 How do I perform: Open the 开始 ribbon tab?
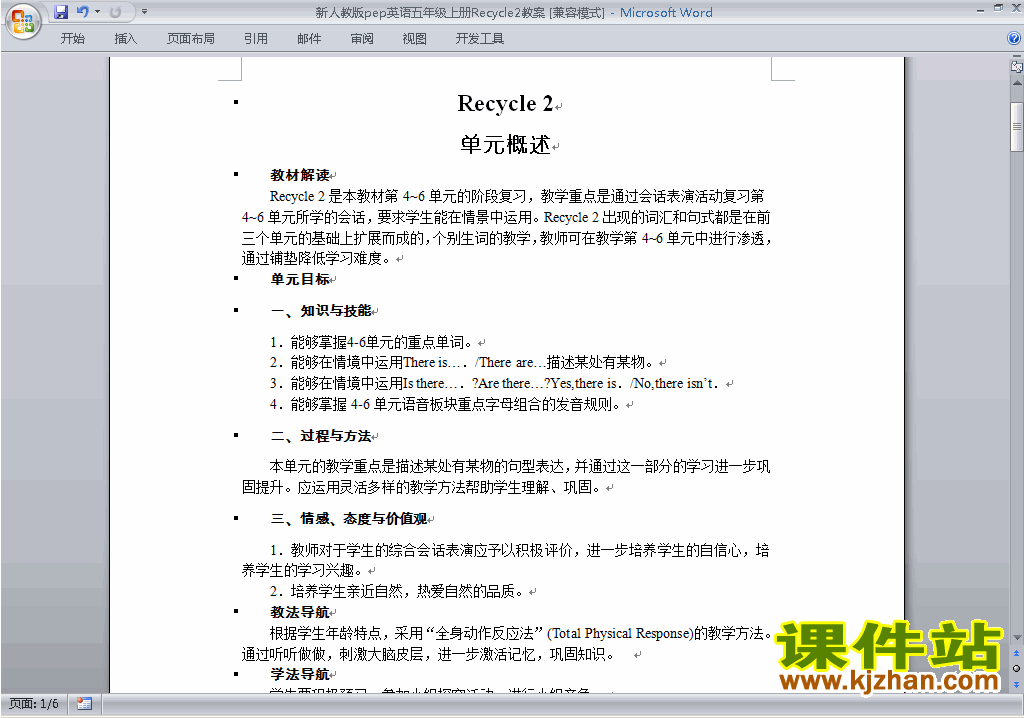(x=72, y=39)
